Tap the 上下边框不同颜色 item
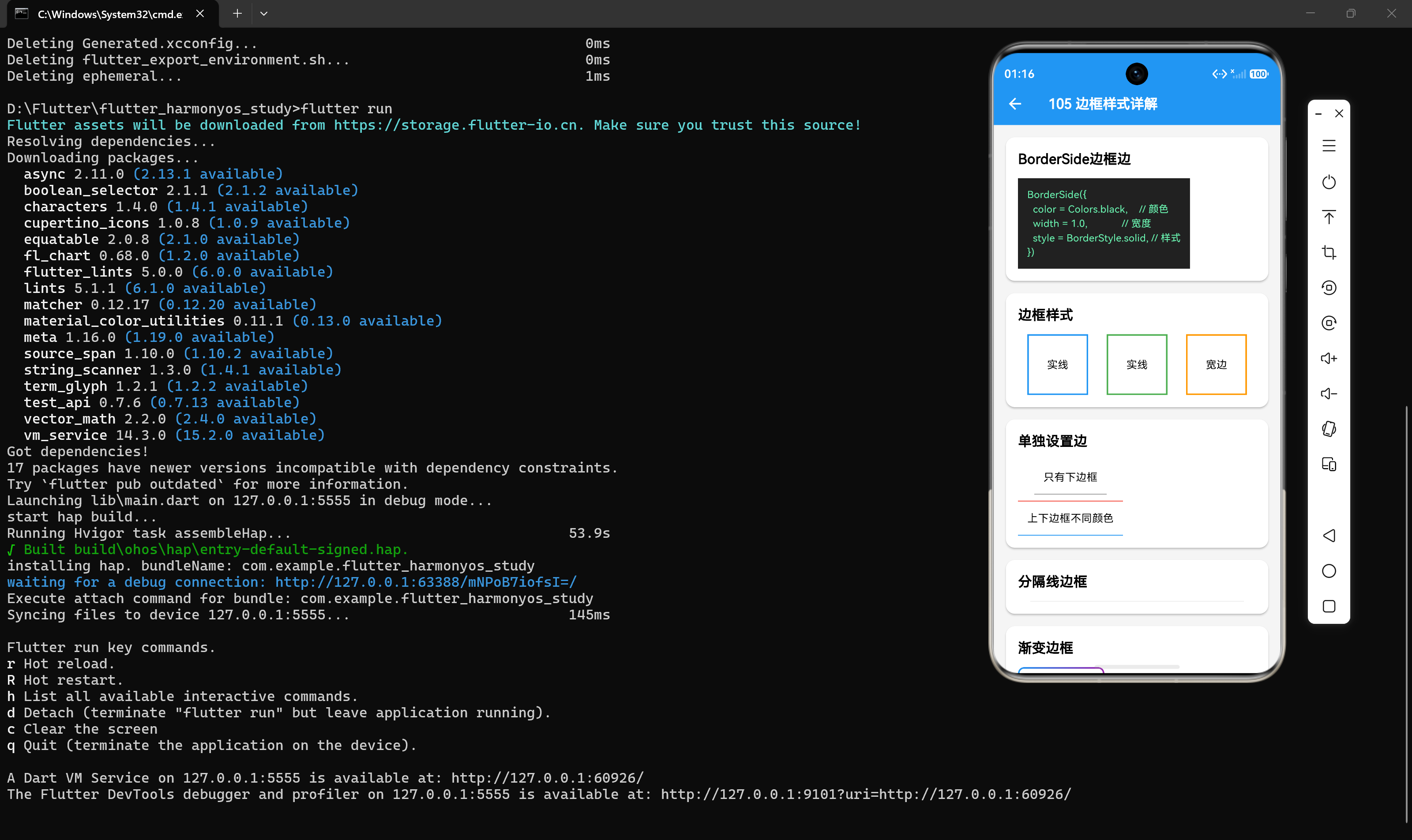 point(1070,518)
